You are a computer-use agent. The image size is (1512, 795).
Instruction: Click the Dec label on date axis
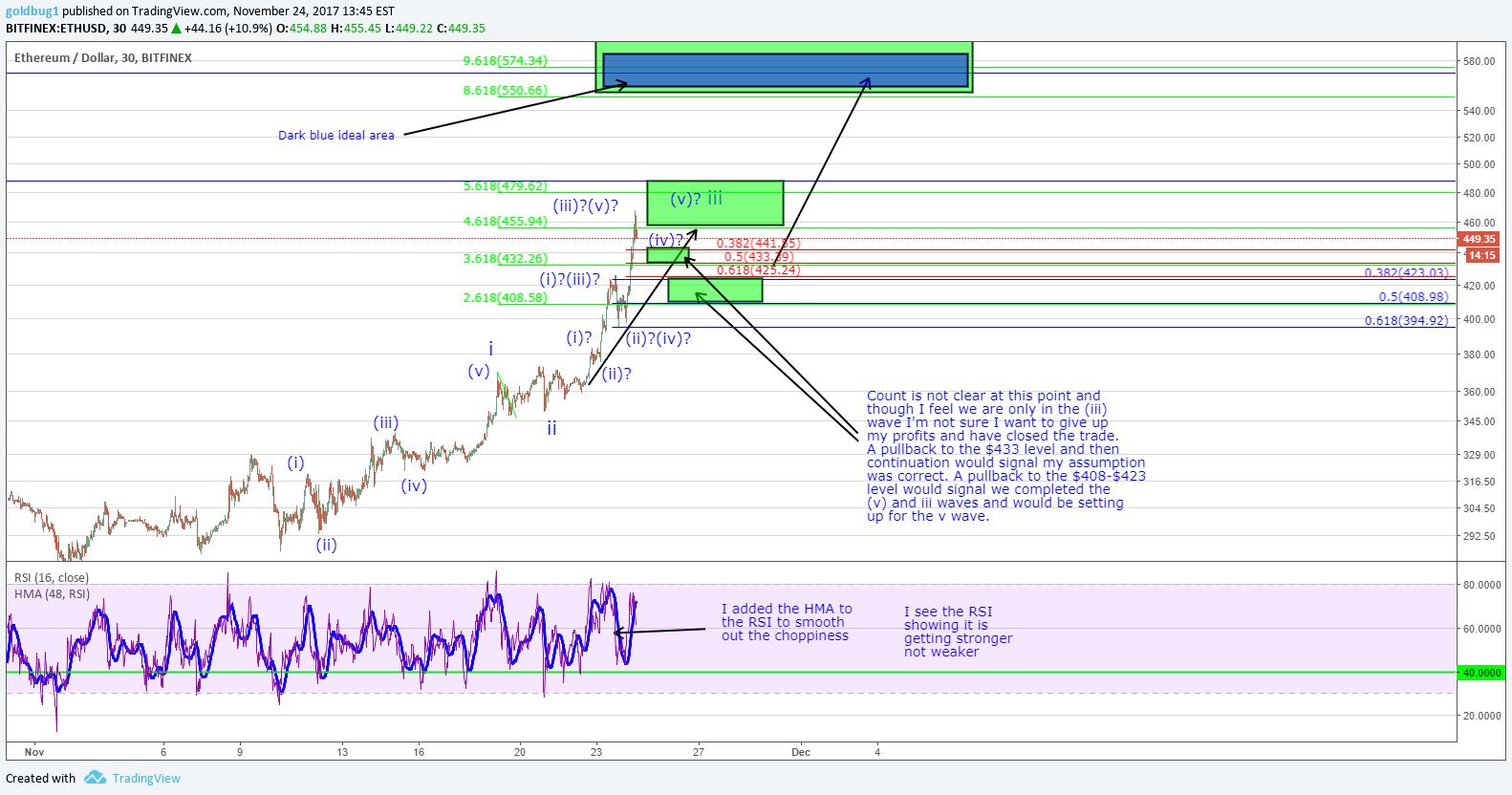click(x=801, y=752)
